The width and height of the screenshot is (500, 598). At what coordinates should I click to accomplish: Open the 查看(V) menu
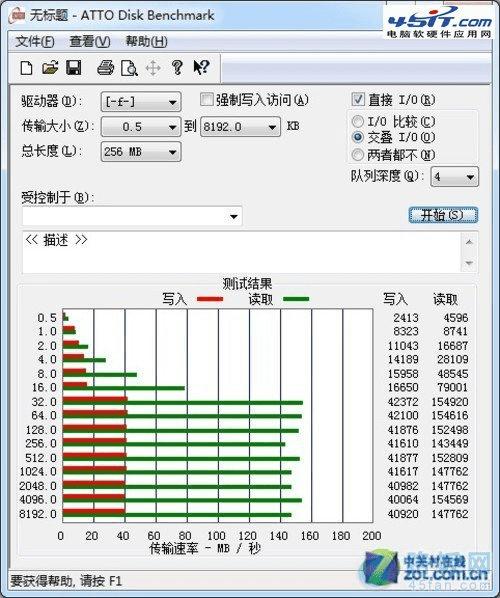click(x=90, y=42)
